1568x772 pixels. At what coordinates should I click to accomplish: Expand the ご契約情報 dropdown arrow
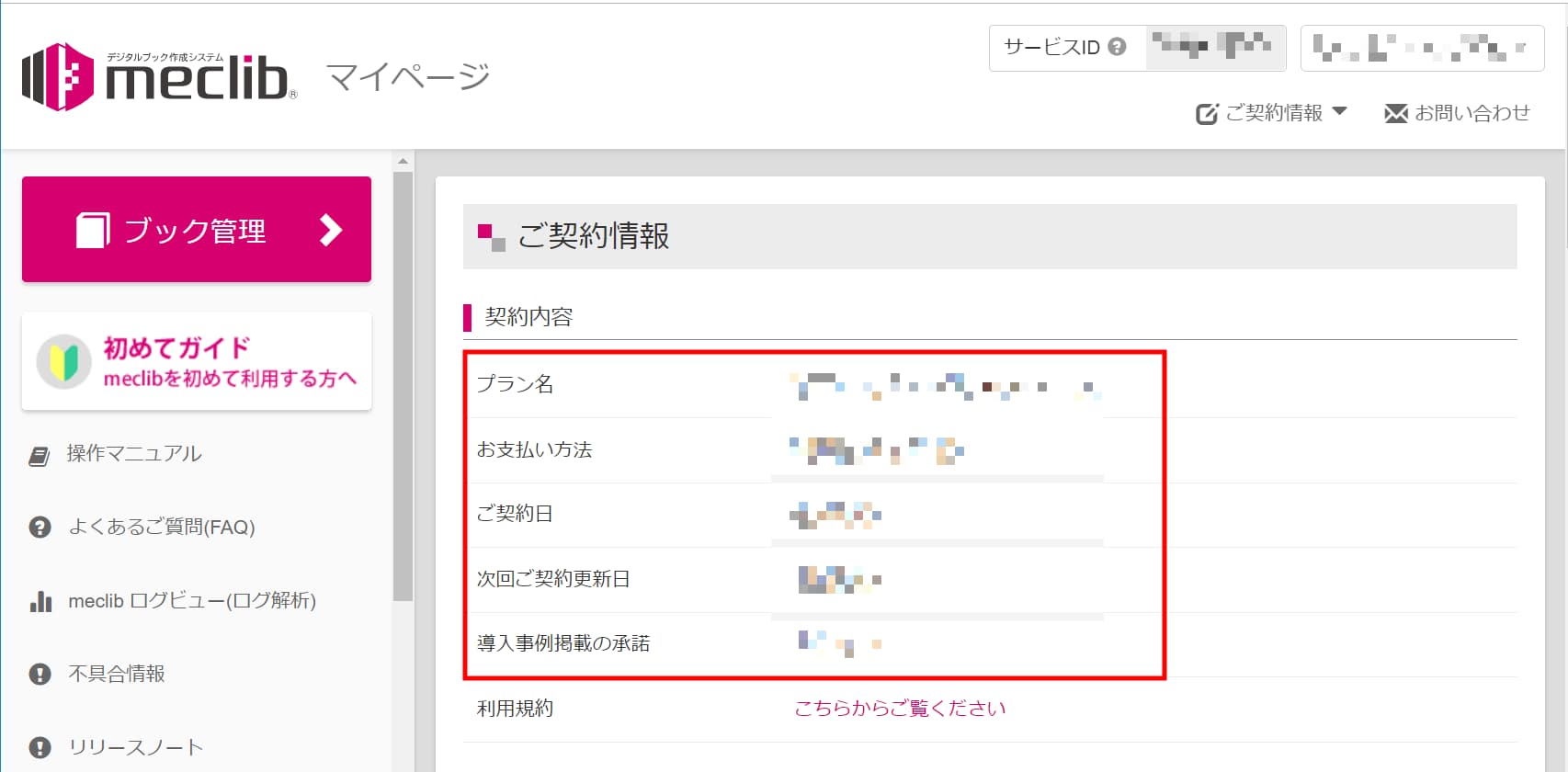pyautogui.click(x=1339, y=112)
